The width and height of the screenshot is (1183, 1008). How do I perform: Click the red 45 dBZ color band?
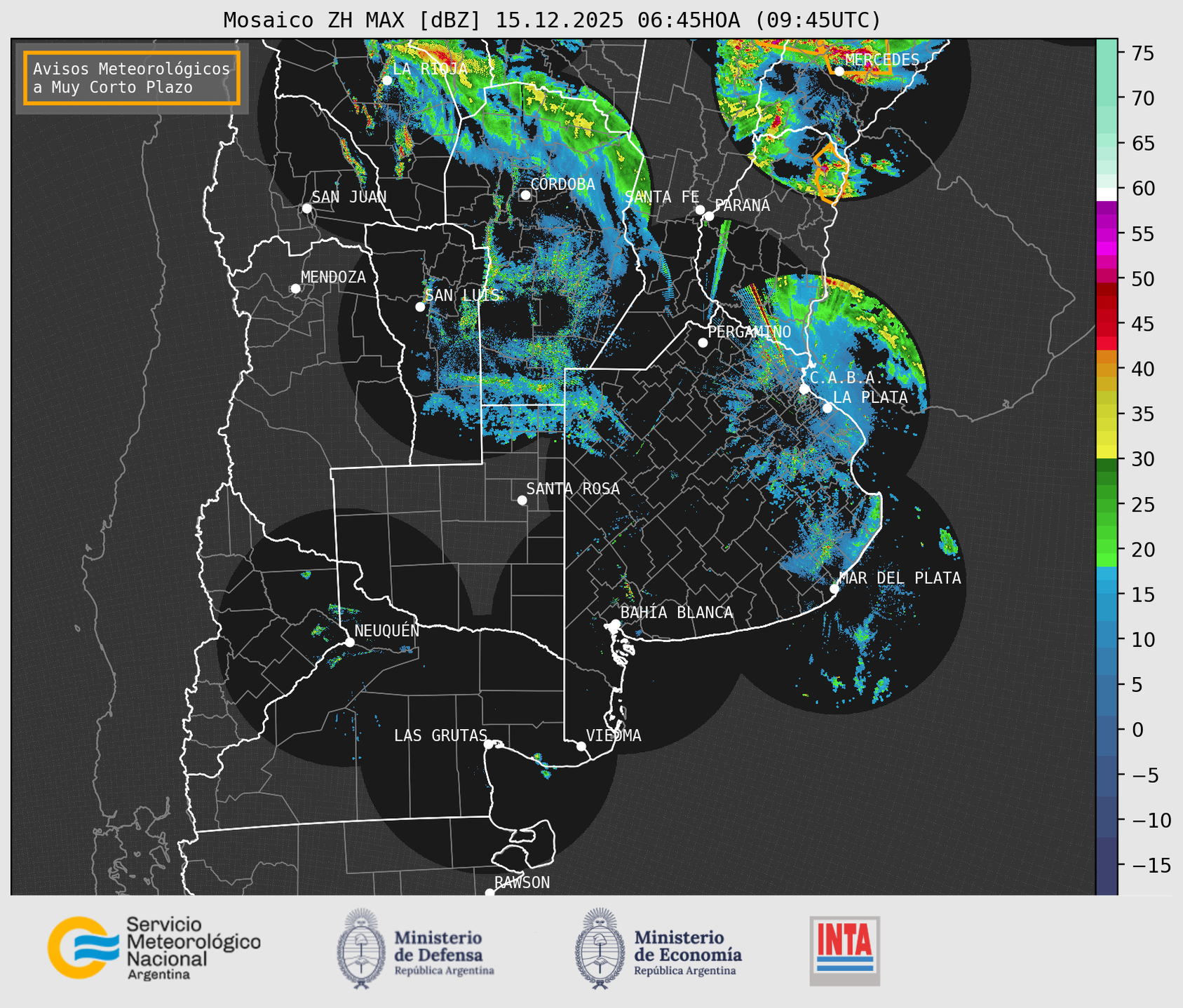pyautogui.click(x=1107, y=324)
